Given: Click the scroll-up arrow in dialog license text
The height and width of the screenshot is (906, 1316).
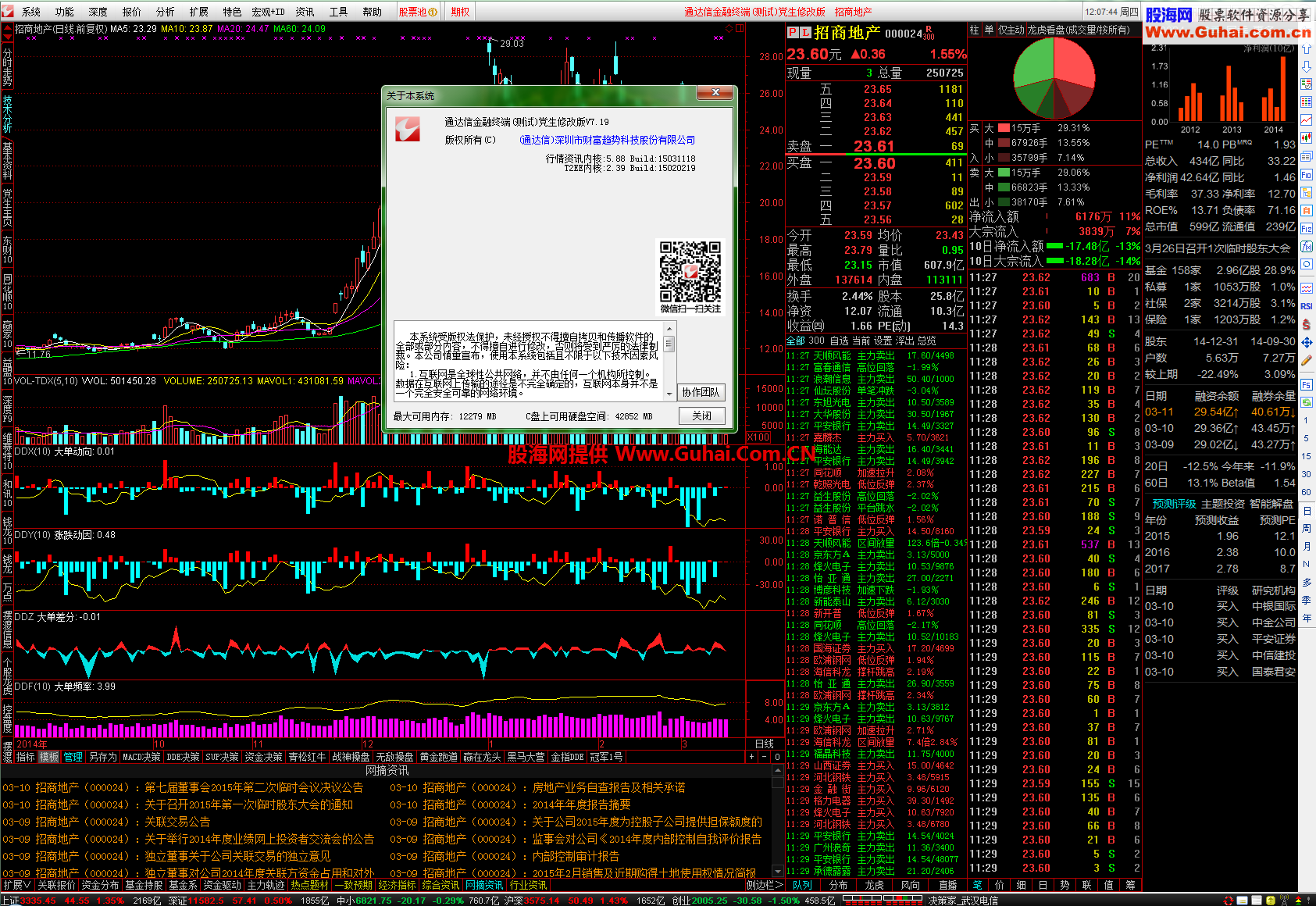Looking at the screenshot, I should (x=669, y=329).
